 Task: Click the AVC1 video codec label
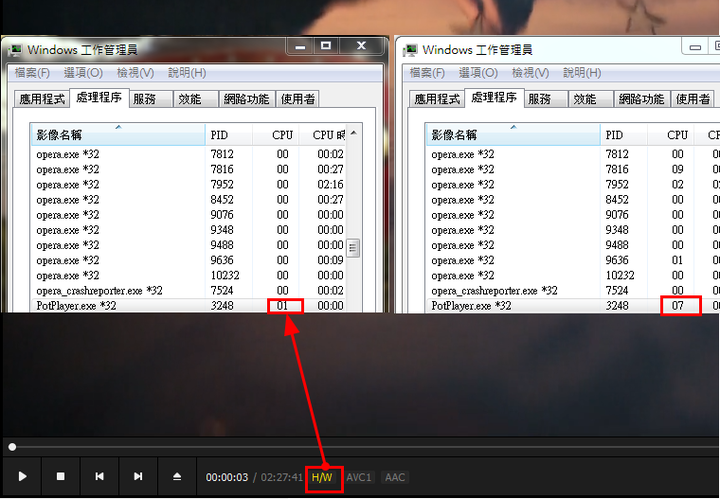[359, 477]
